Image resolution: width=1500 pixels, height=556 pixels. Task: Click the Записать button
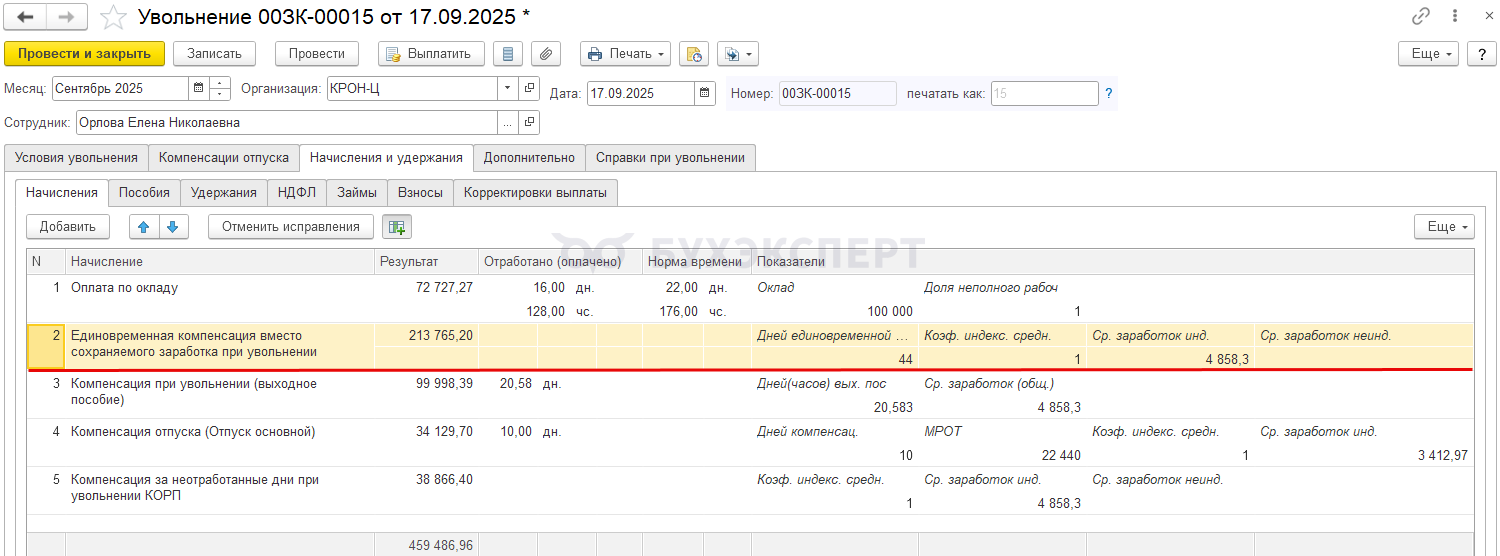coord(214,53)
